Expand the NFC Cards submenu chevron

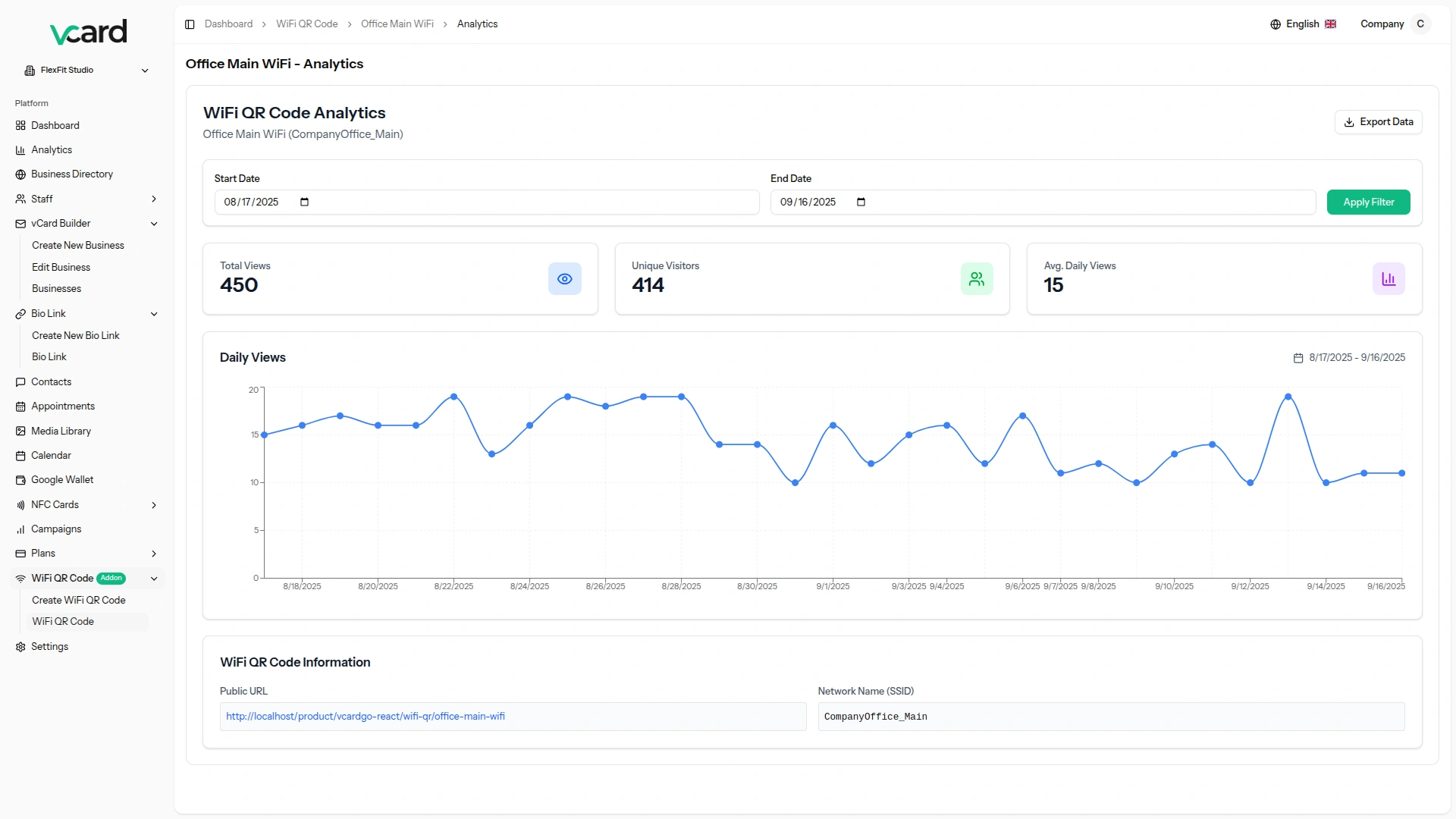154,505
